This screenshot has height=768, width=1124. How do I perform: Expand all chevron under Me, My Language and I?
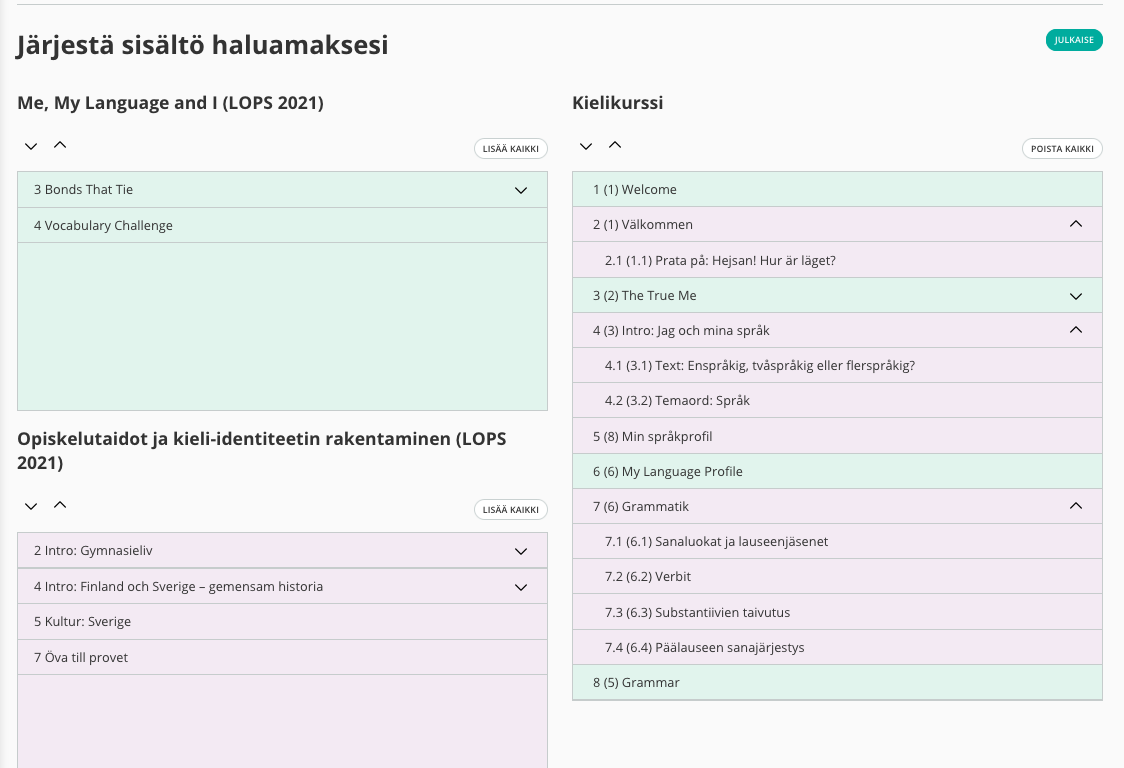31,147
